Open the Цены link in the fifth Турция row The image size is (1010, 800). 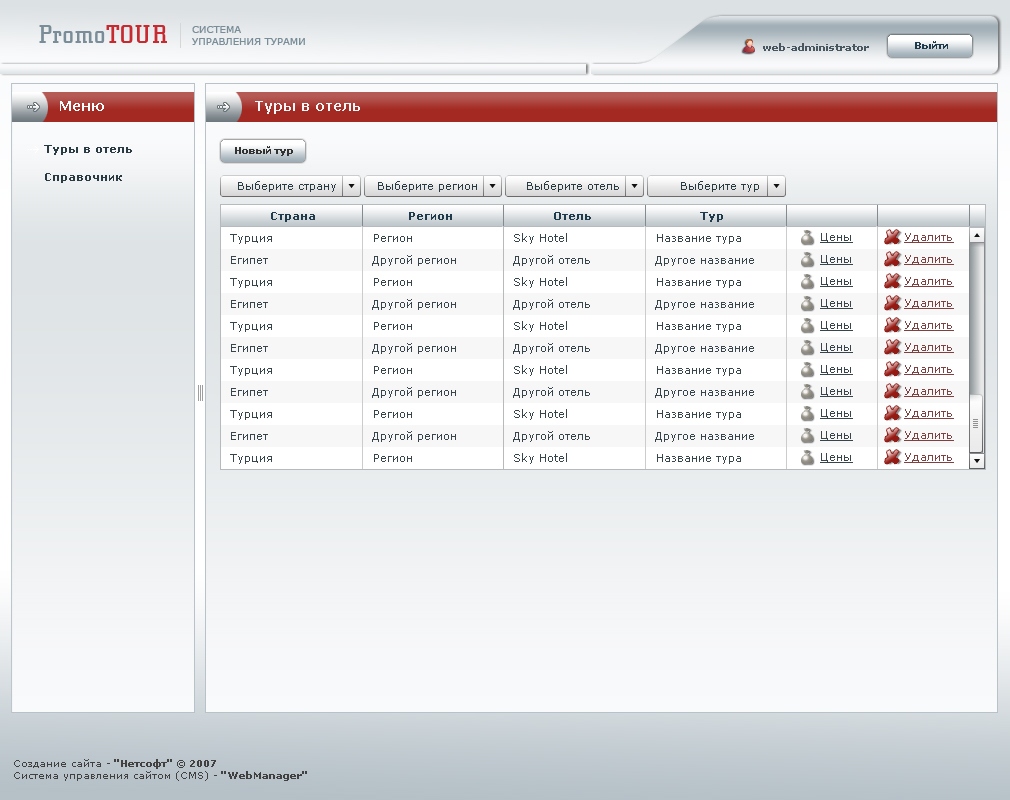pyautogui.click(x=836, y=413)
